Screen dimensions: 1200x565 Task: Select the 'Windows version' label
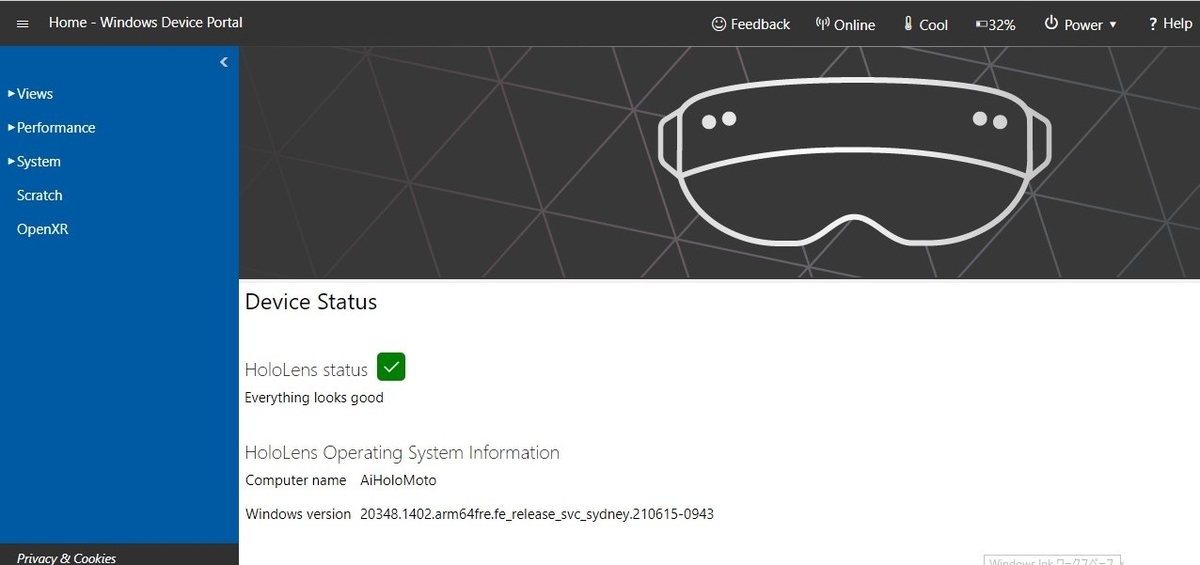(298, 514)
